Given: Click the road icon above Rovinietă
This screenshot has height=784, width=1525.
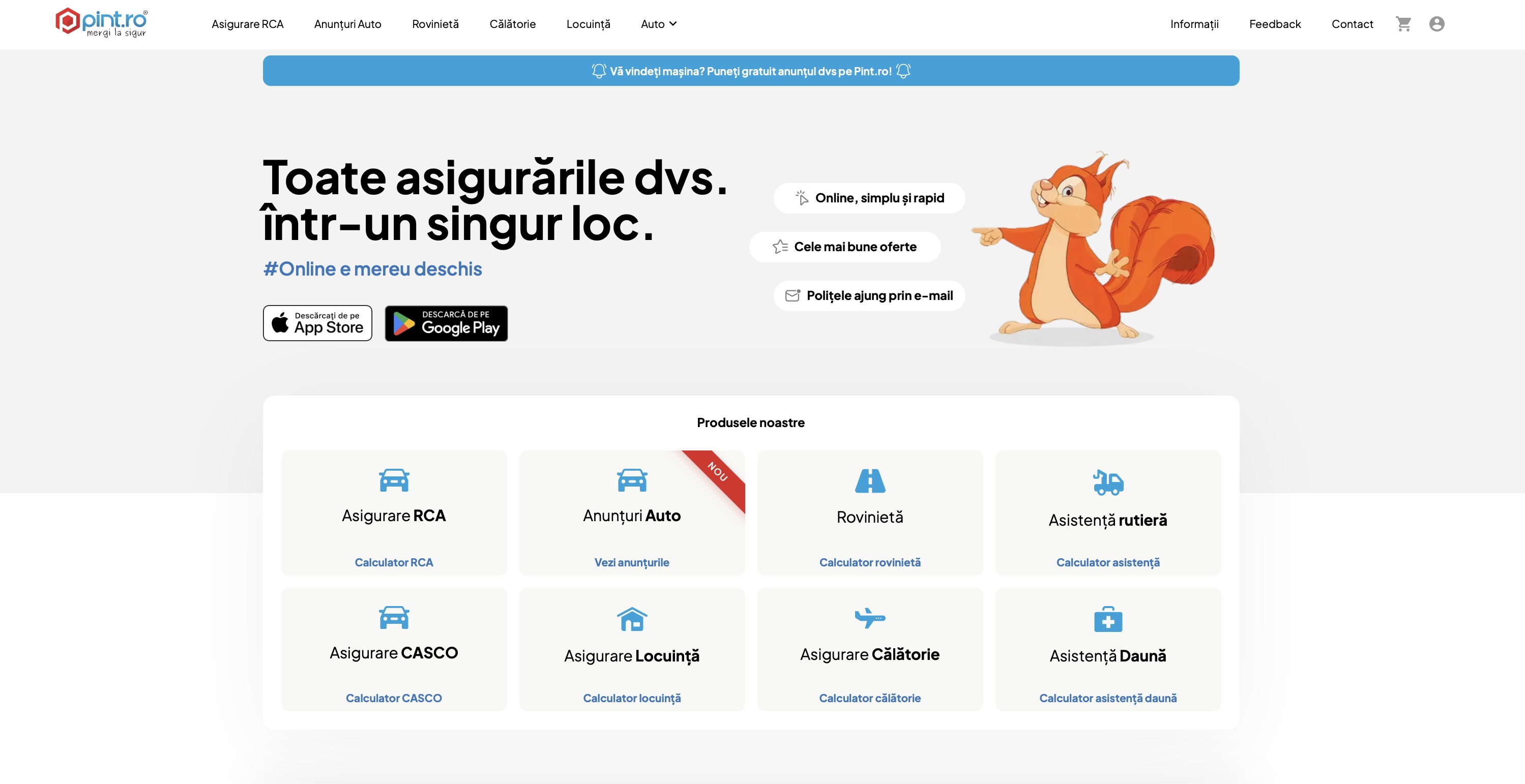Looking at the screenshot, I should pyautogui.click(x=870, y=480).
